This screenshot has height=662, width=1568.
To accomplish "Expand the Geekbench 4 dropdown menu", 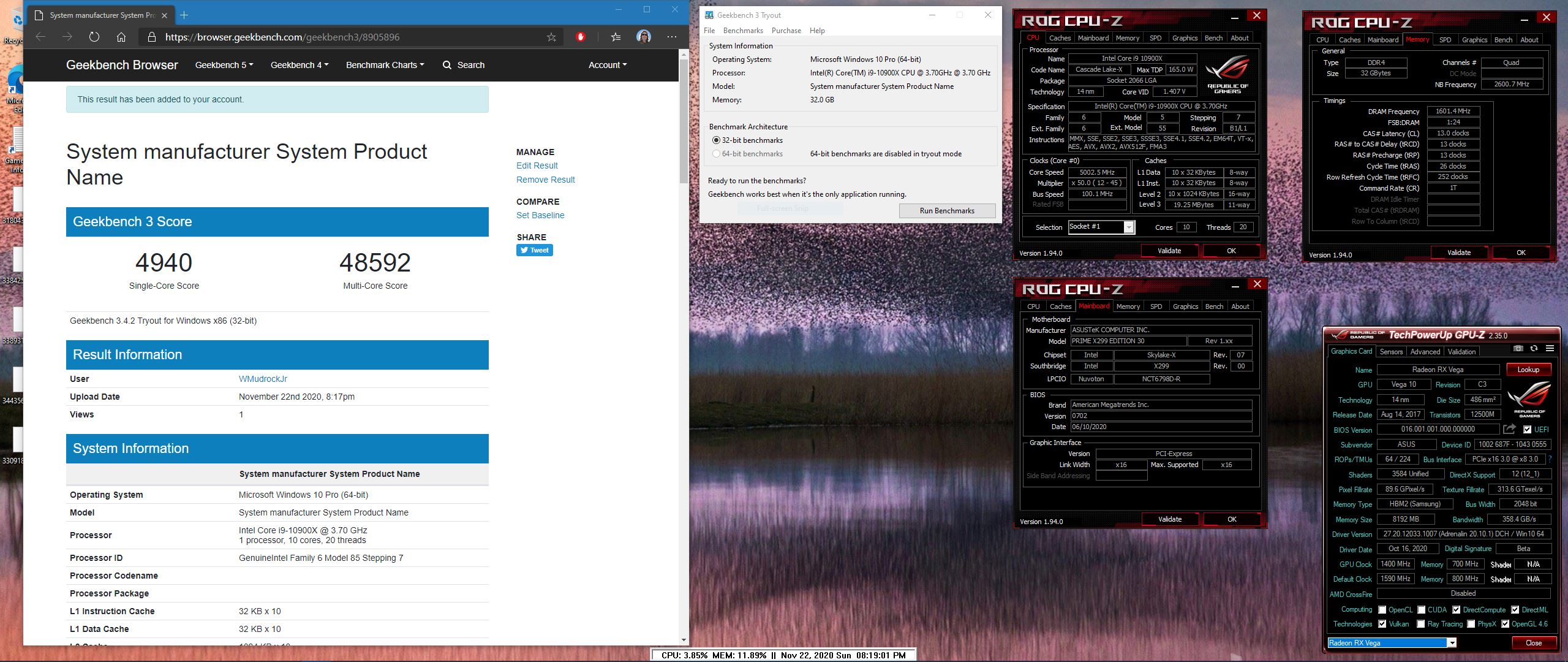I will coord(300,65).
